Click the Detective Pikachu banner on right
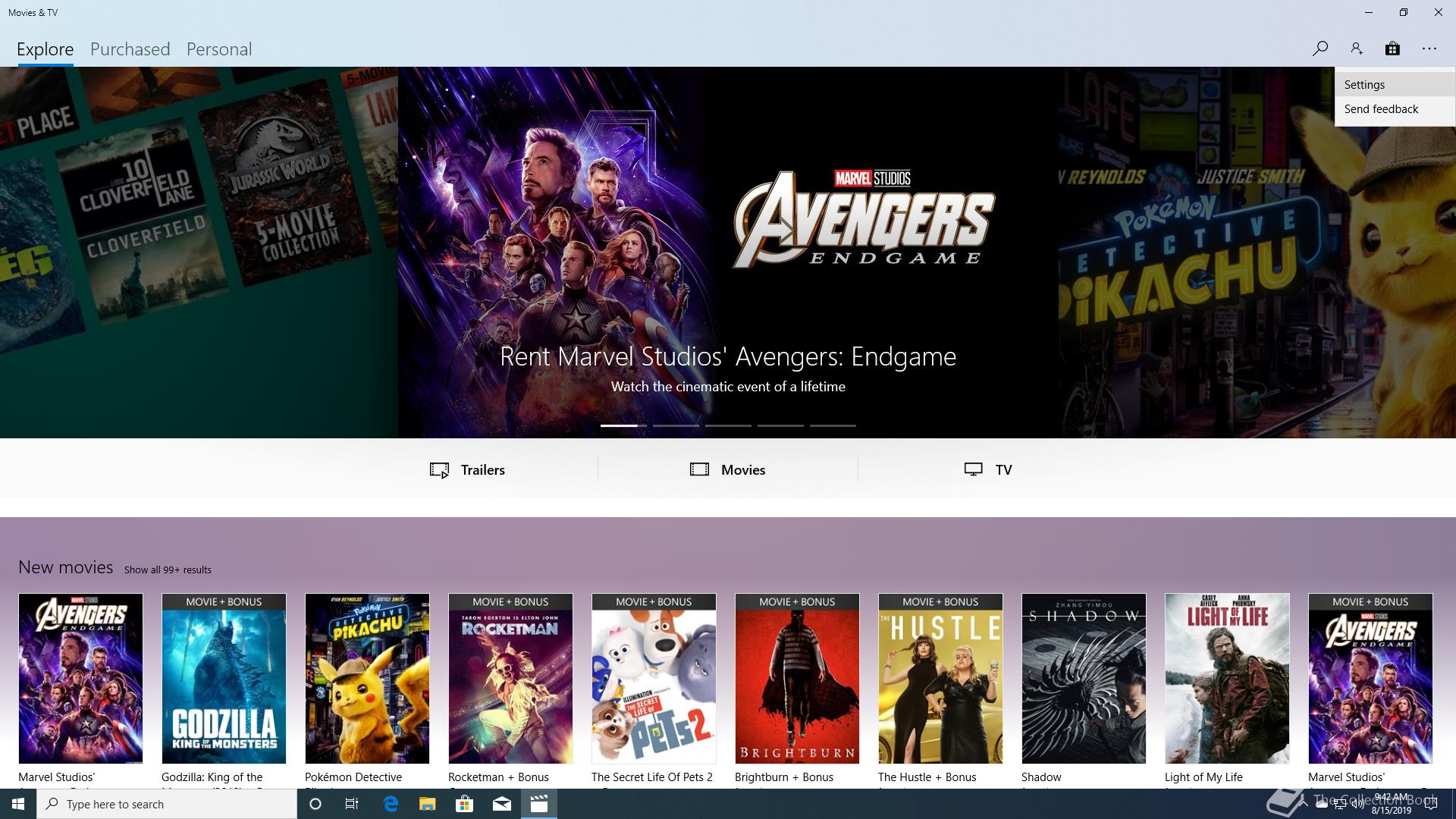Viewport: 1456px width, 819px height. click(x=1257, y=253)
